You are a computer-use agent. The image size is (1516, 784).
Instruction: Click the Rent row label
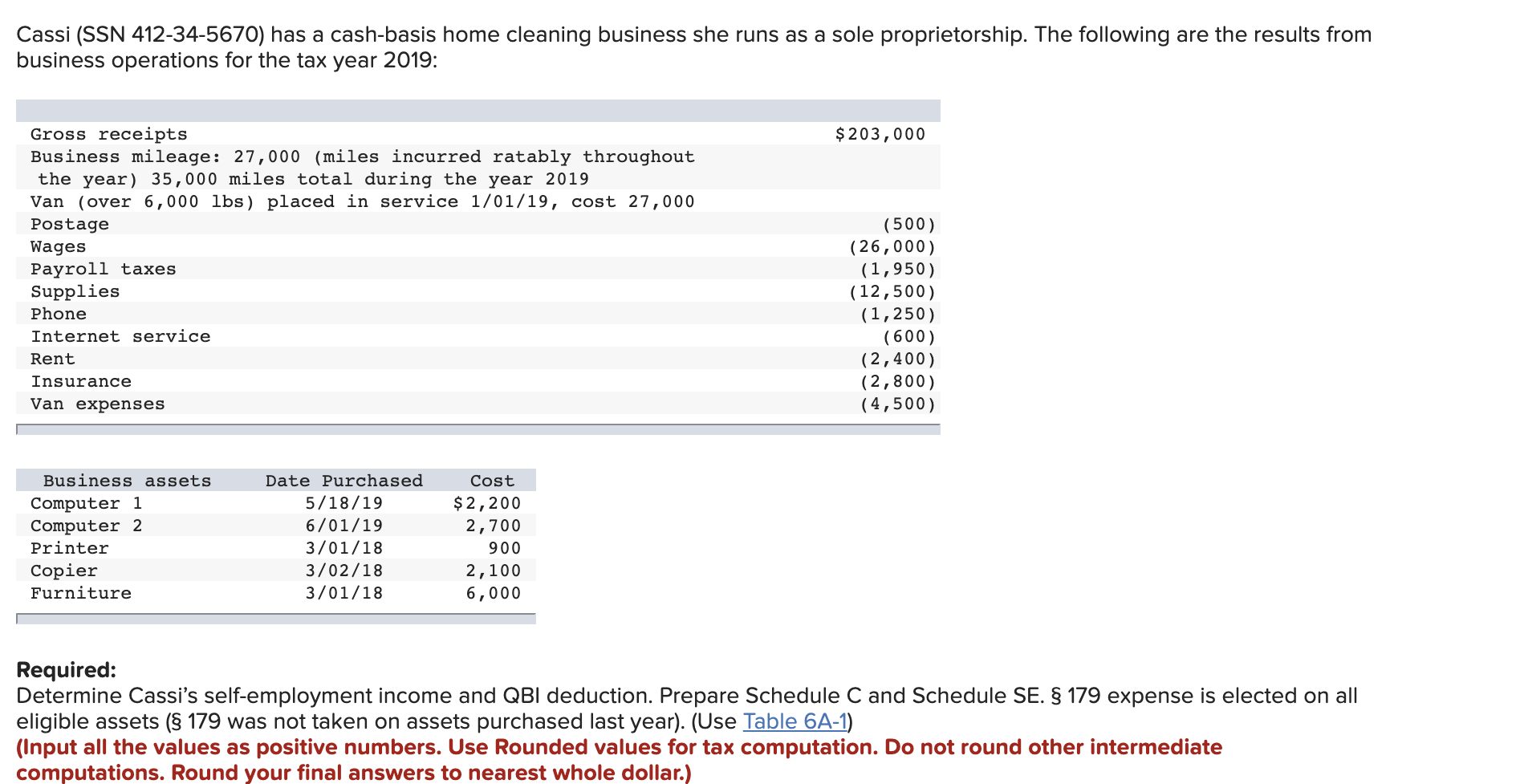point(53,359)
